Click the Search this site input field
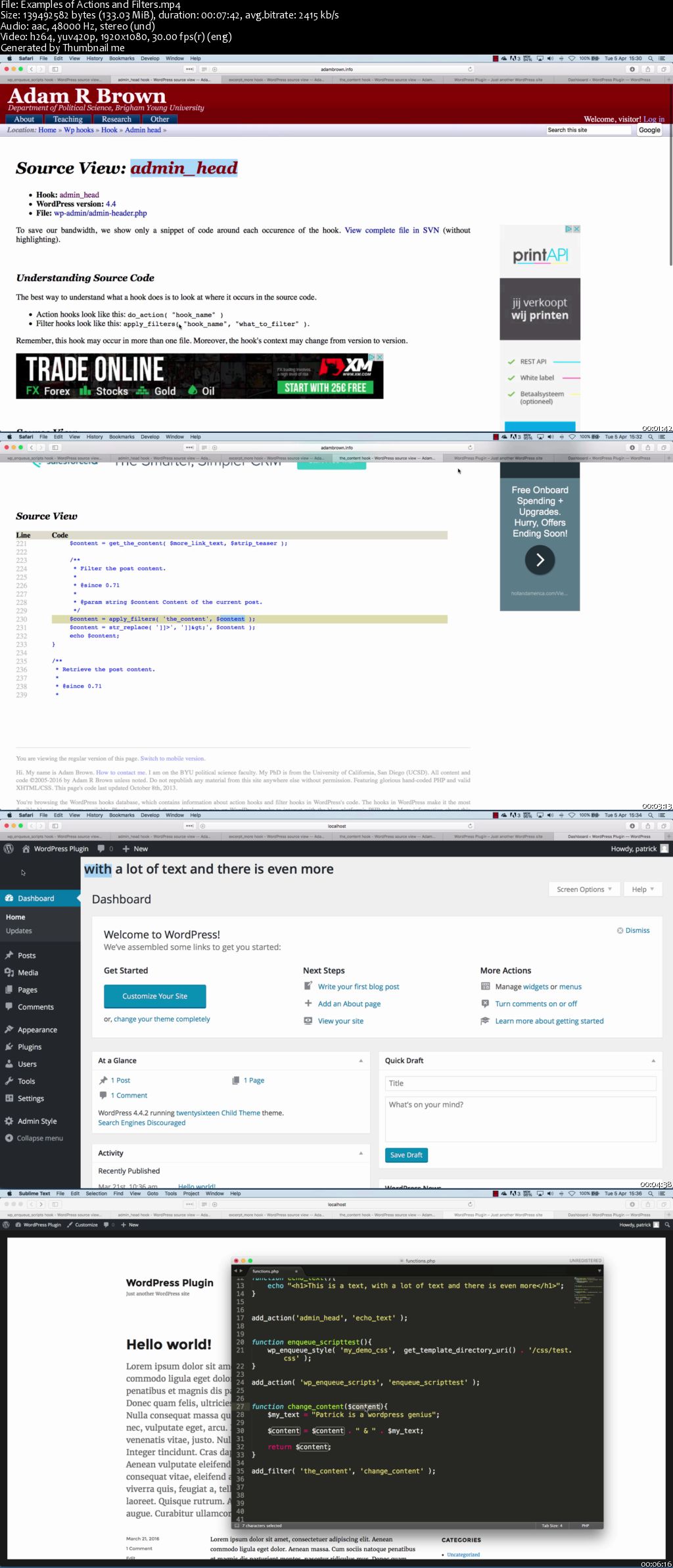Viewport: 673px width, 1568px height. (x=589, y=130)
